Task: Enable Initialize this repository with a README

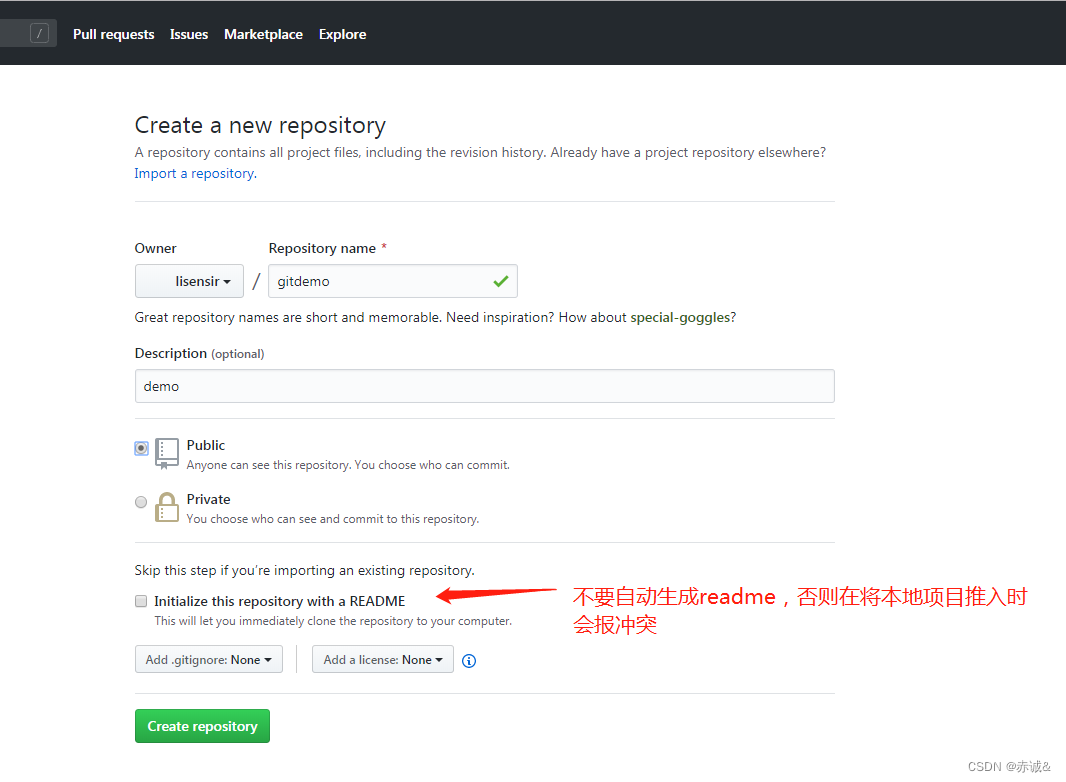Action: (x=141, y=601)
